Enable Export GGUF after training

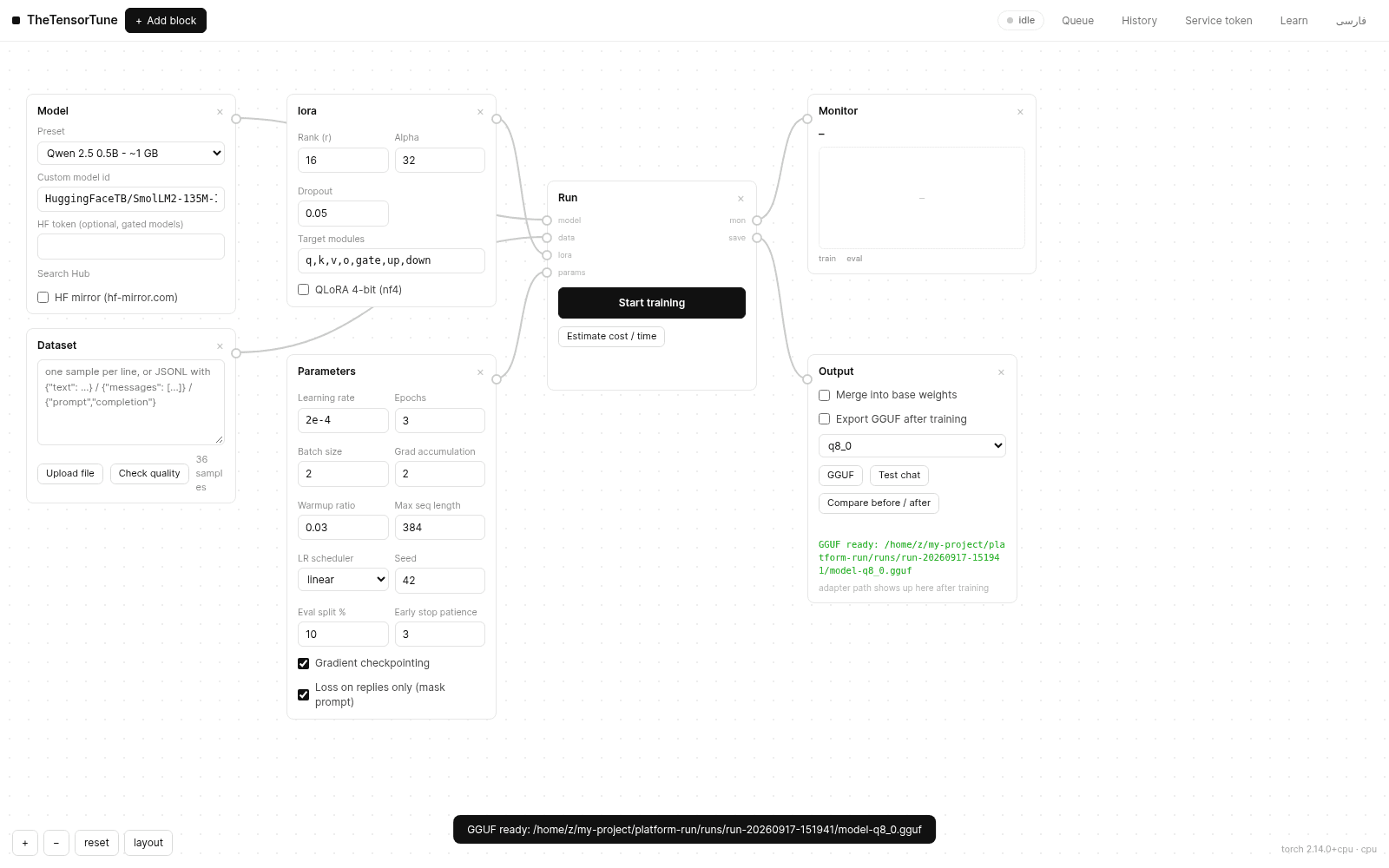(824, 419)
